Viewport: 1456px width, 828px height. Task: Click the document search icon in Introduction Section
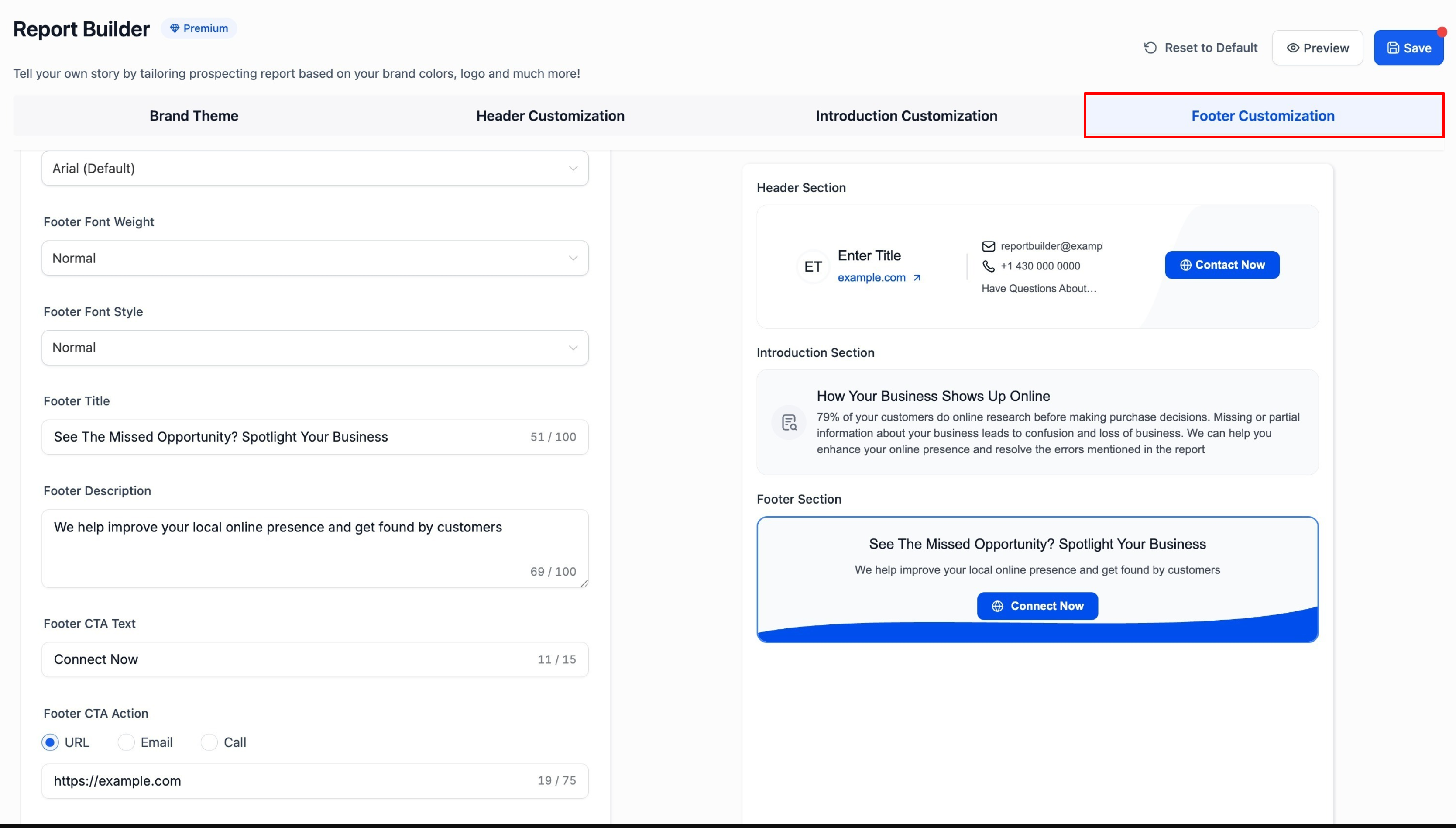click(x=789, y=423)
